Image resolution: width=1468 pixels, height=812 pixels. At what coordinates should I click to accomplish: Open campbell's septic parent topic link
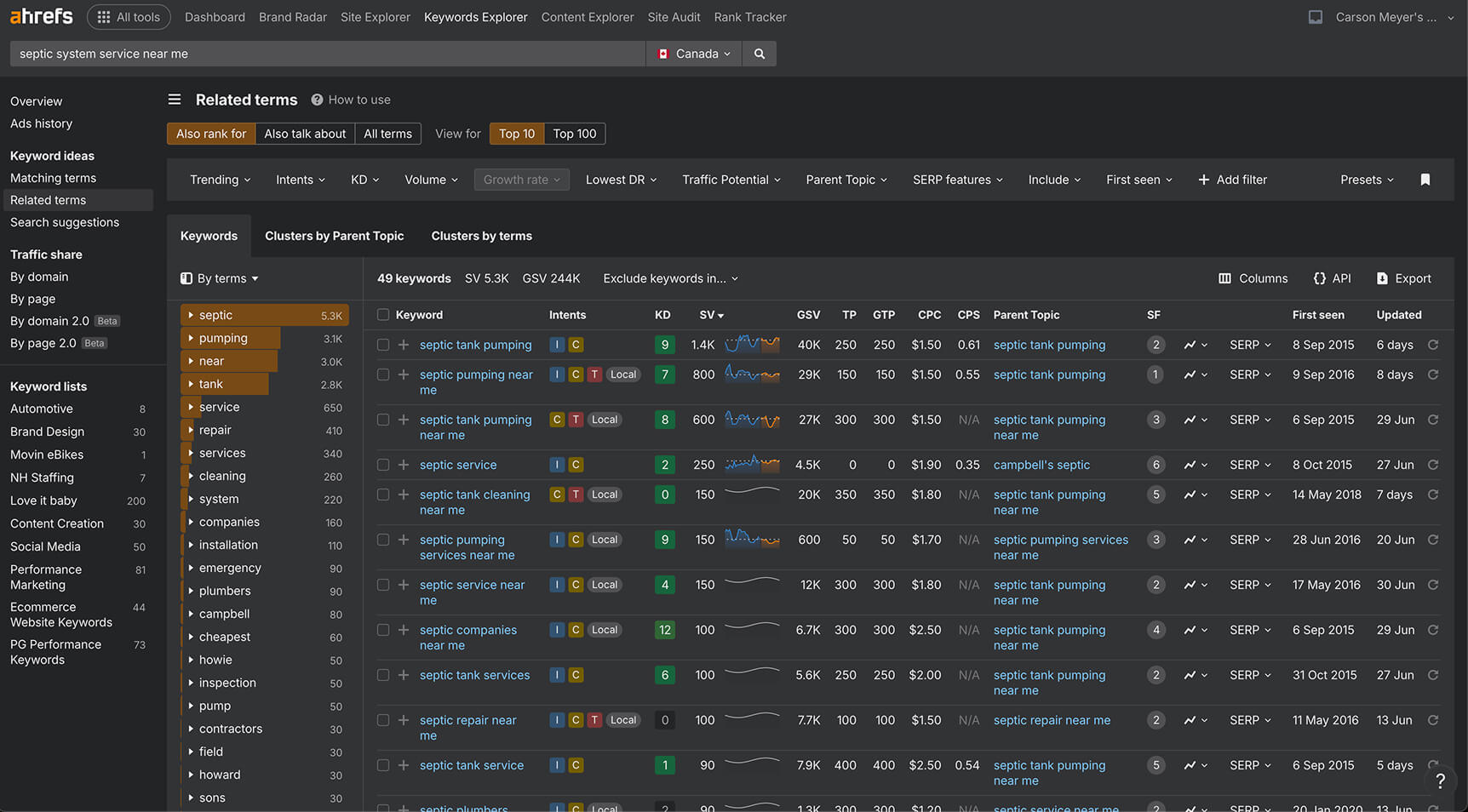coord(1041,465)
